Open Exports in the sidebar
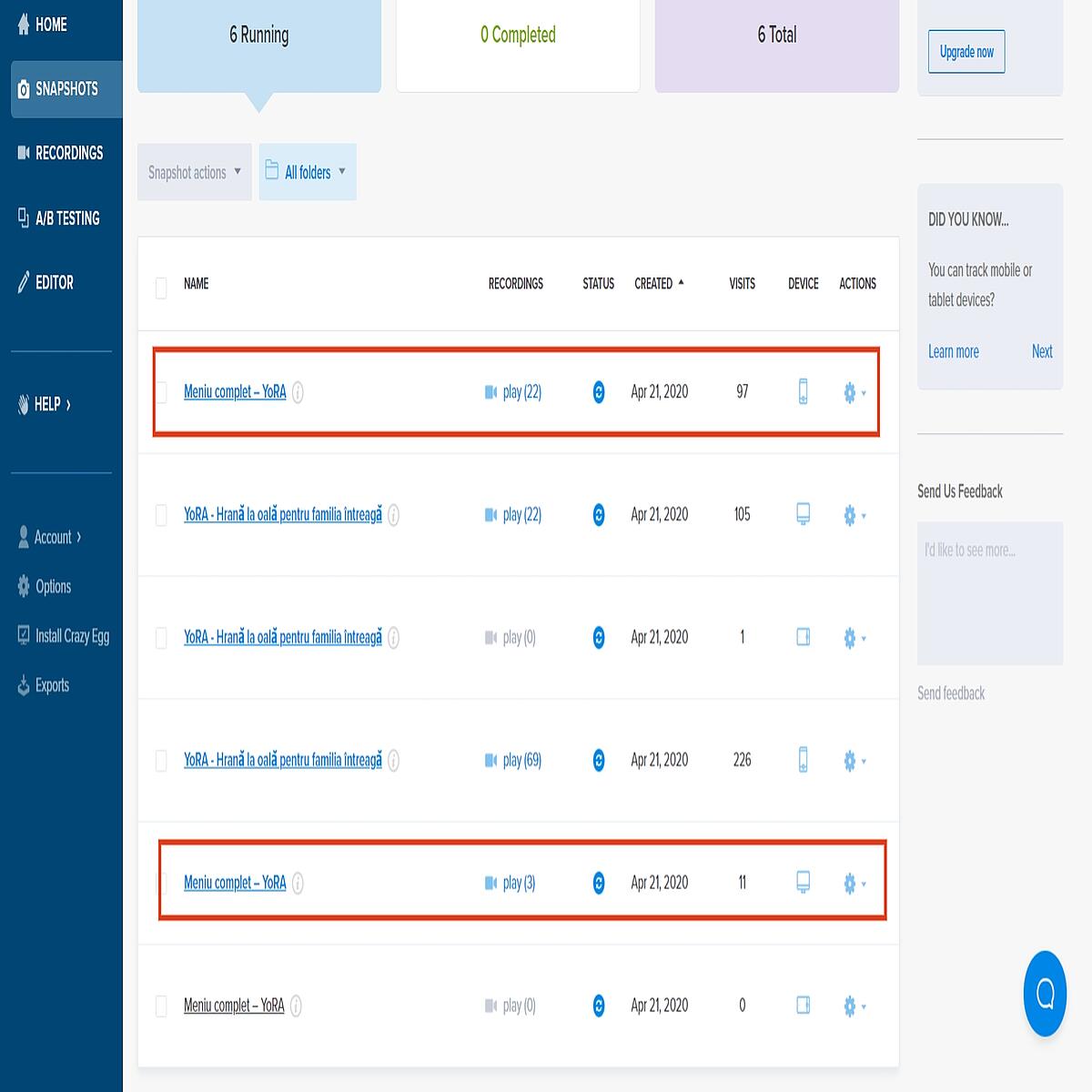Screen dimensions: 1092x1092 [43, 685]
